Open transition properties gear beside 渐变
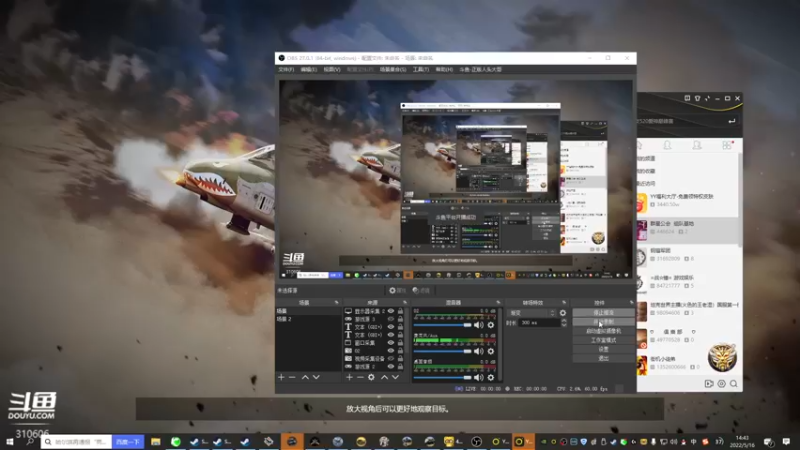The height and width of the screenshot is (450, 800). (x=563, y=313)
